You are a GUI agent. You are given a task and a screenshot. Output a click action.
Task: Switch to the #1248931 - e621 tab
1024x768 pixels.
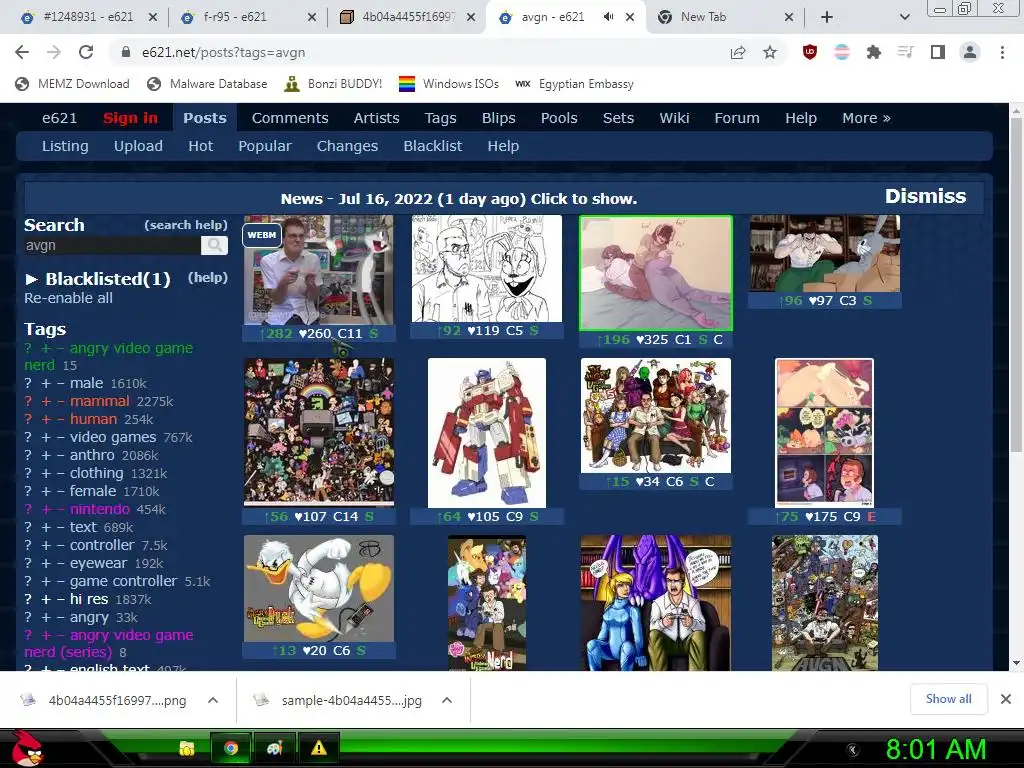point(88,17)
